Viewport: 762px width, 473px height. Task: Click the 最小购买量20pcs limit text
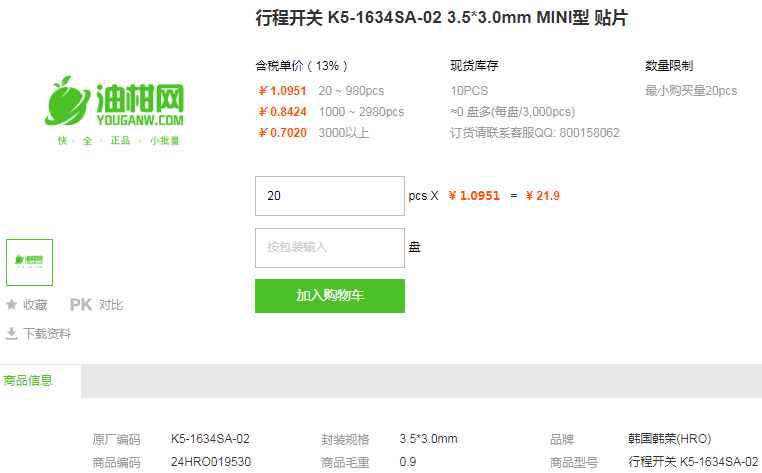coord(691,90)
